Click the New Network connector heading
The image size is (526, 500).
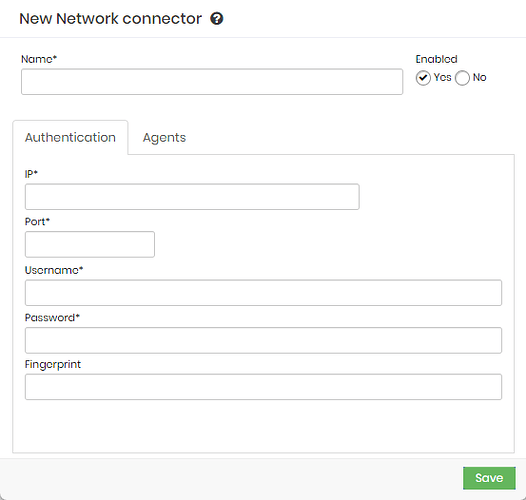tap(111, 18)
